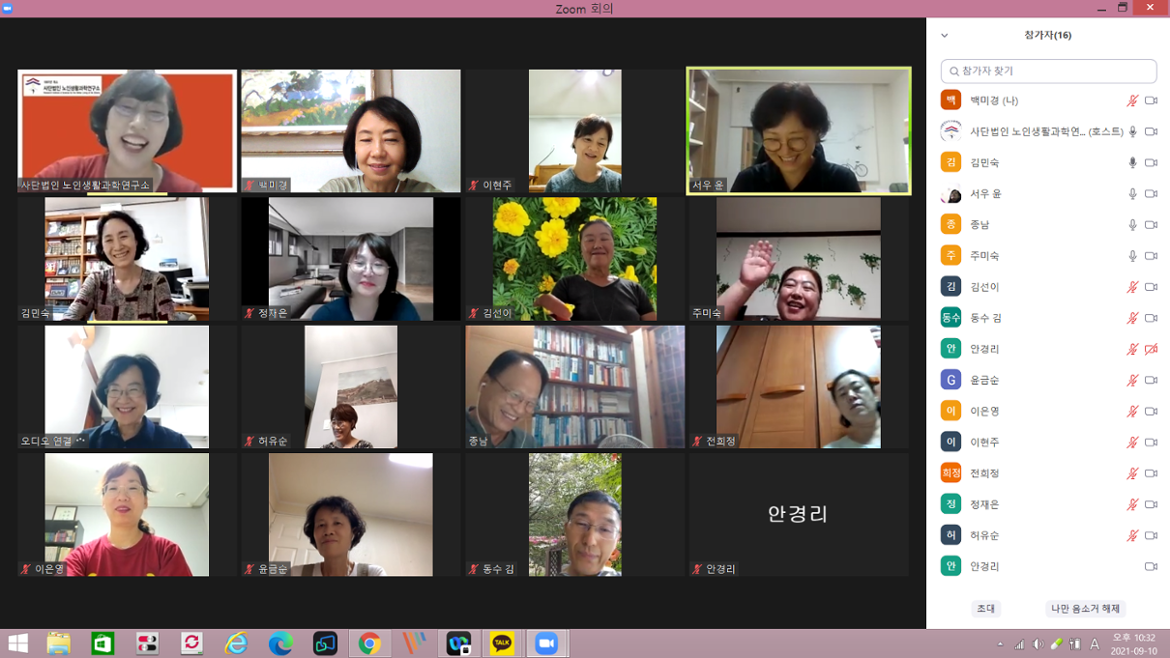This screenshot has height=658, width=1170.
Task: Click the crossed-out camera icon for 안경리
Action: (1151, 349)
